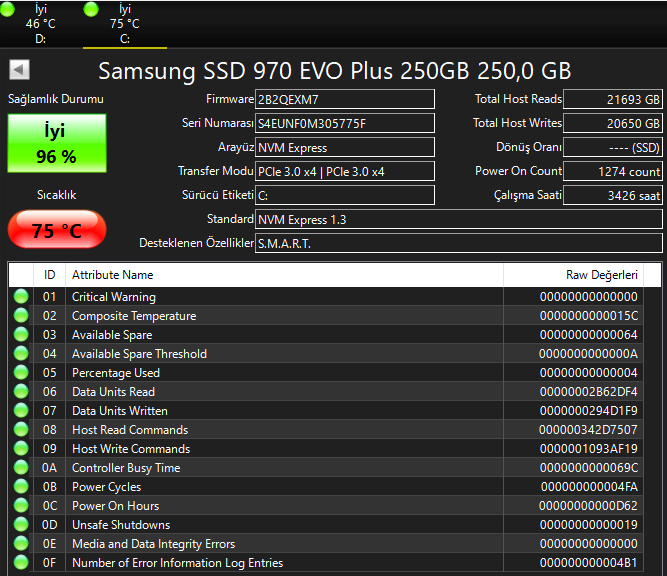Select the Unsafe Shutdowns attribute name
The image size is (667, 576).
click(x=121, y=525)
